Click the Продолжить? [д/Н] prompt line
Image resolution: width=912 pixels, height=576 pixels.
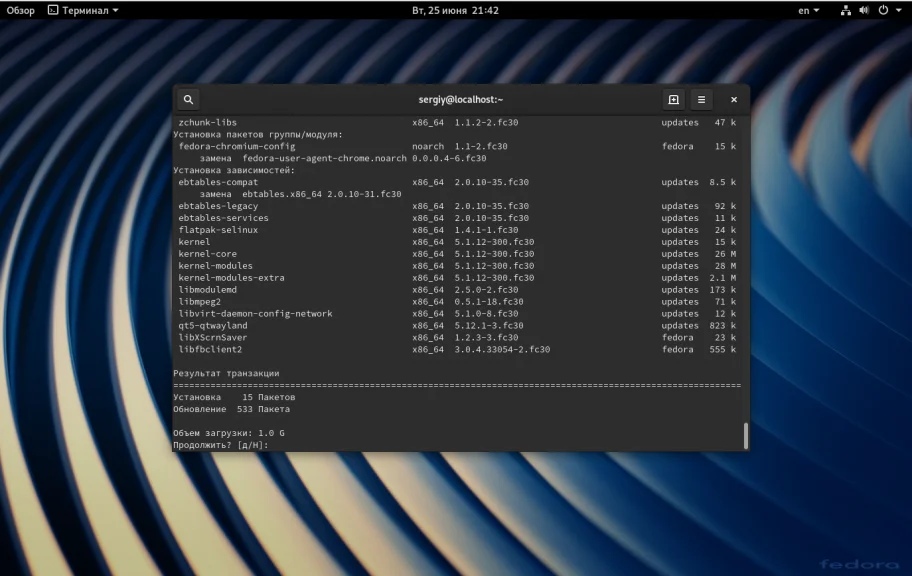click(x=220, y=445)
